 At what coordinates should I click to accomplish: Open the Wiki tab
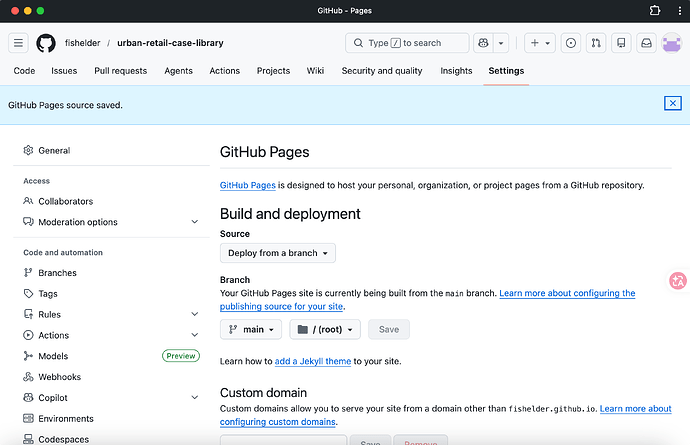[316, 71]
